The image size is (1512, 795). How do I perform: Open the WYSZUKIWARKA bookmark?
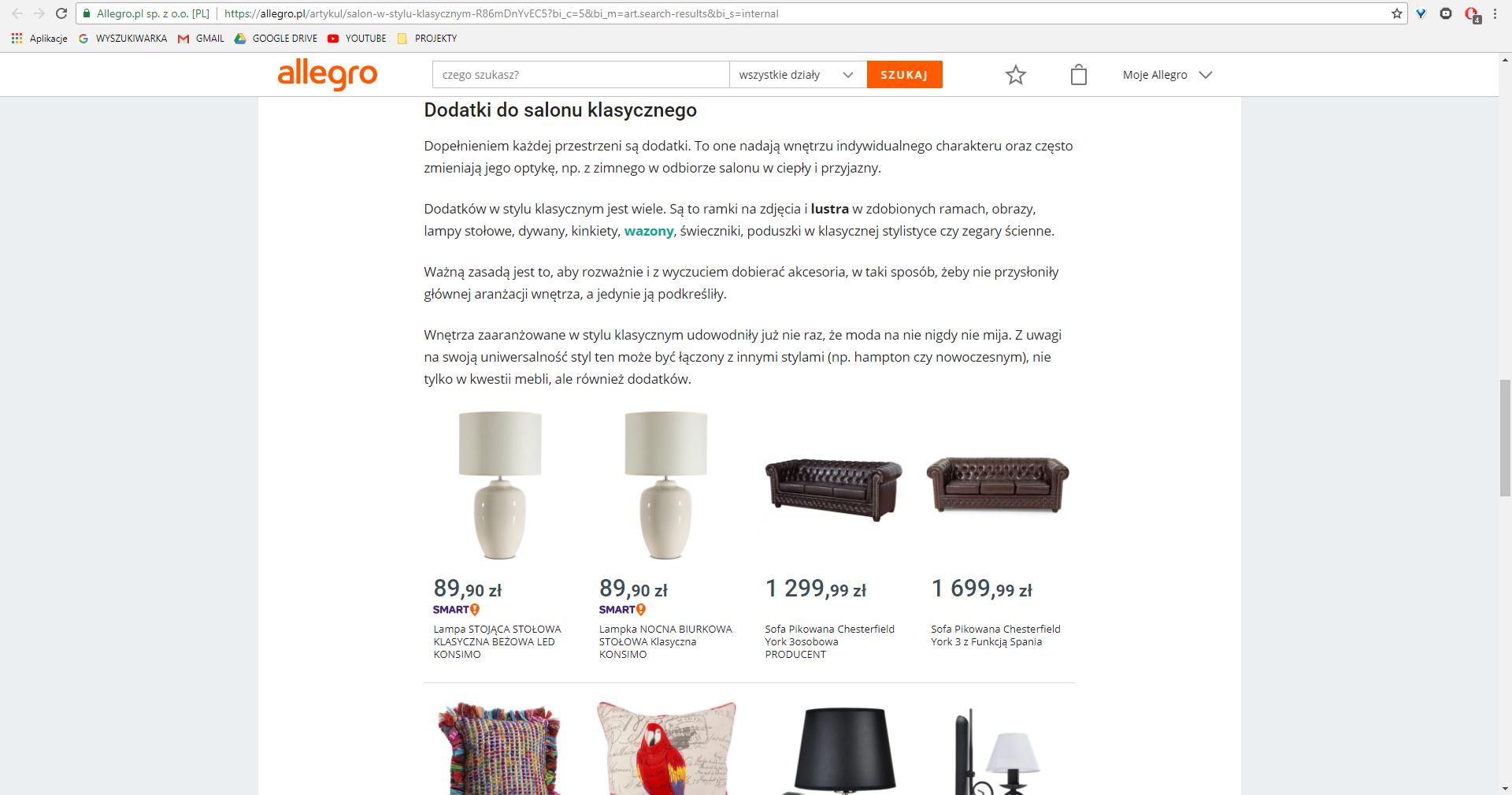pyautogui.click(x=124, y=38)
